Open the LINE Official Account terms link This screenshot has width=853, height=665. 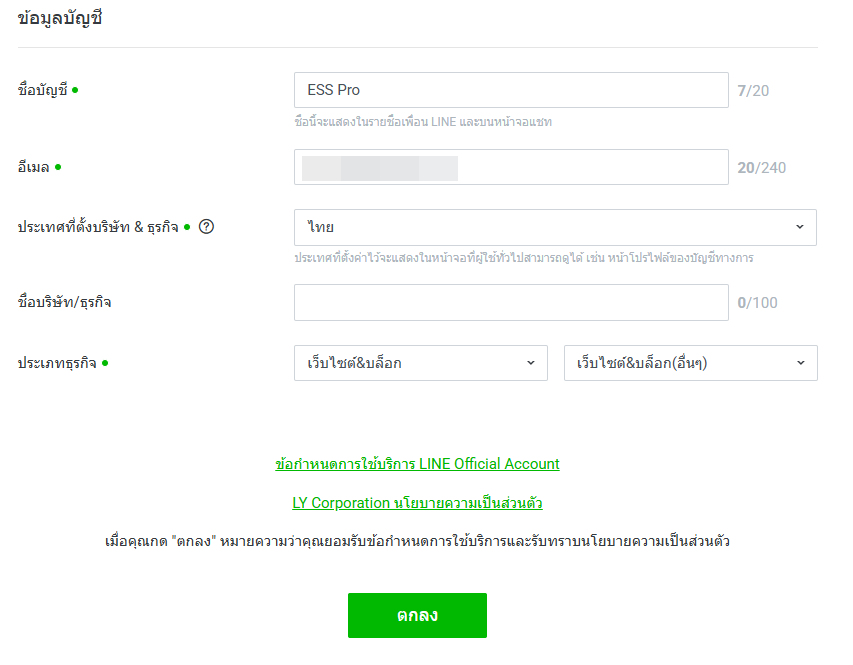pyautogui.click(x=417, y=464)
